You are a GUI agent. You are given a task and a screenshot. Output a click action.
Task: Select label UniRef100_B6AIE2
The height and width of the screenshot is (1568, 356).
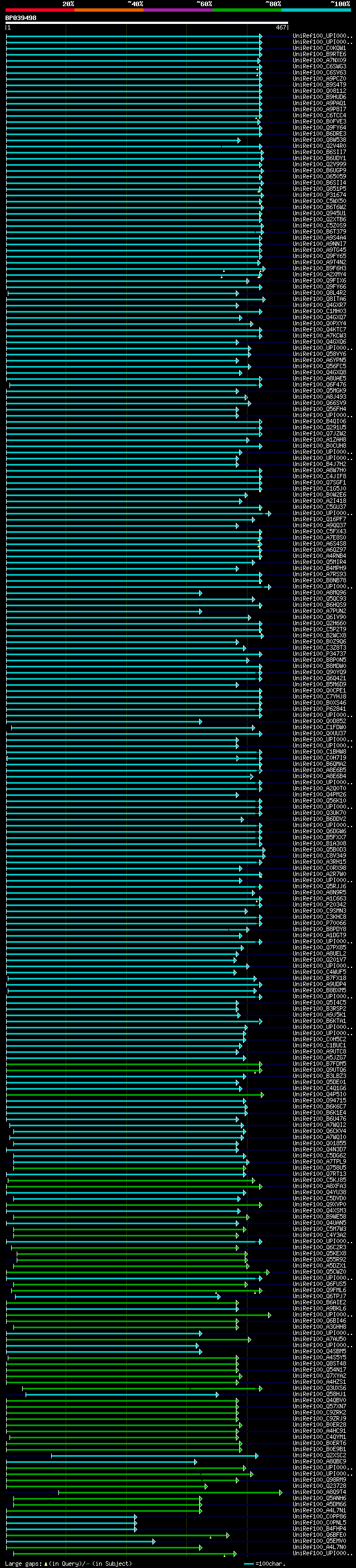tap(319, 1302)
